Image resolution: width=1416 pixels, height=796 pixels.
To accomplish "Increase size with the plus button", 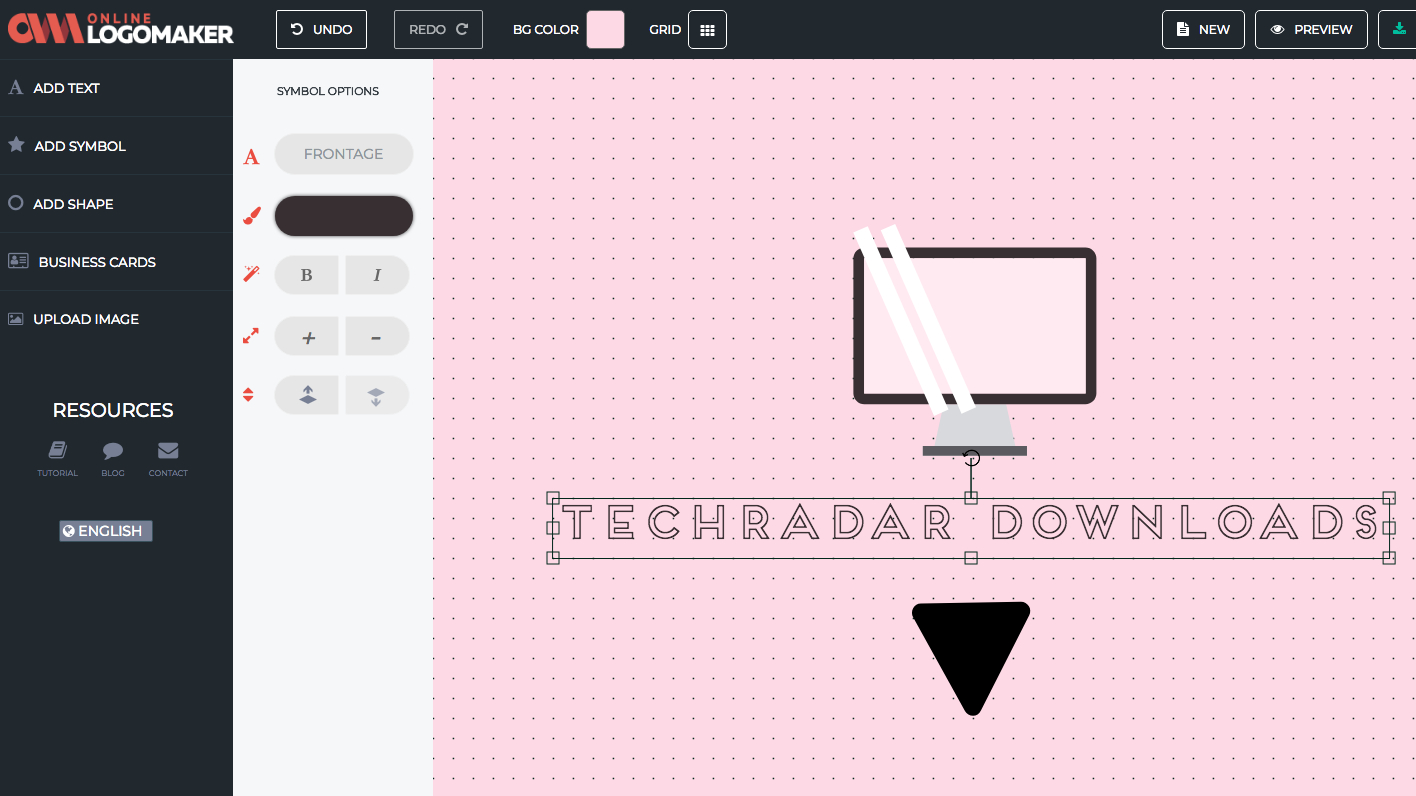I will coord(307,337).
